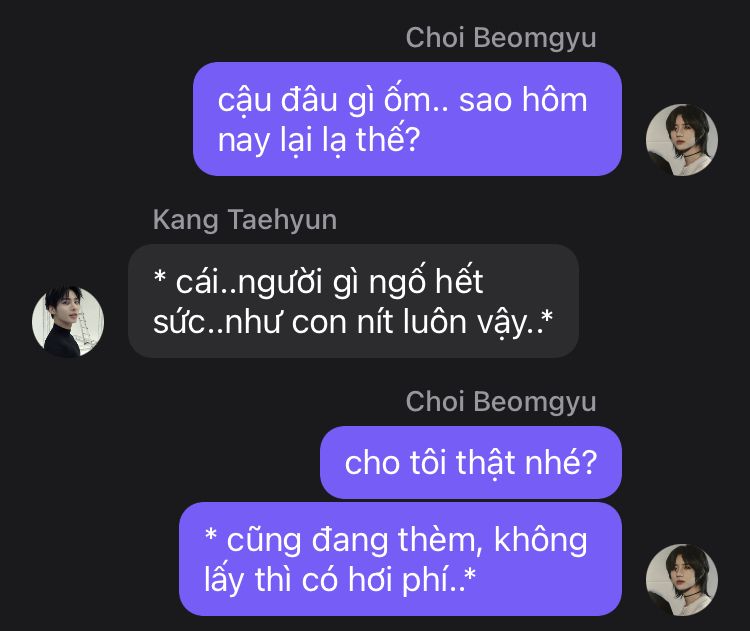Click the word 'ngố' in gray bubble
750x631 pixels.
(x=397, y=282)
